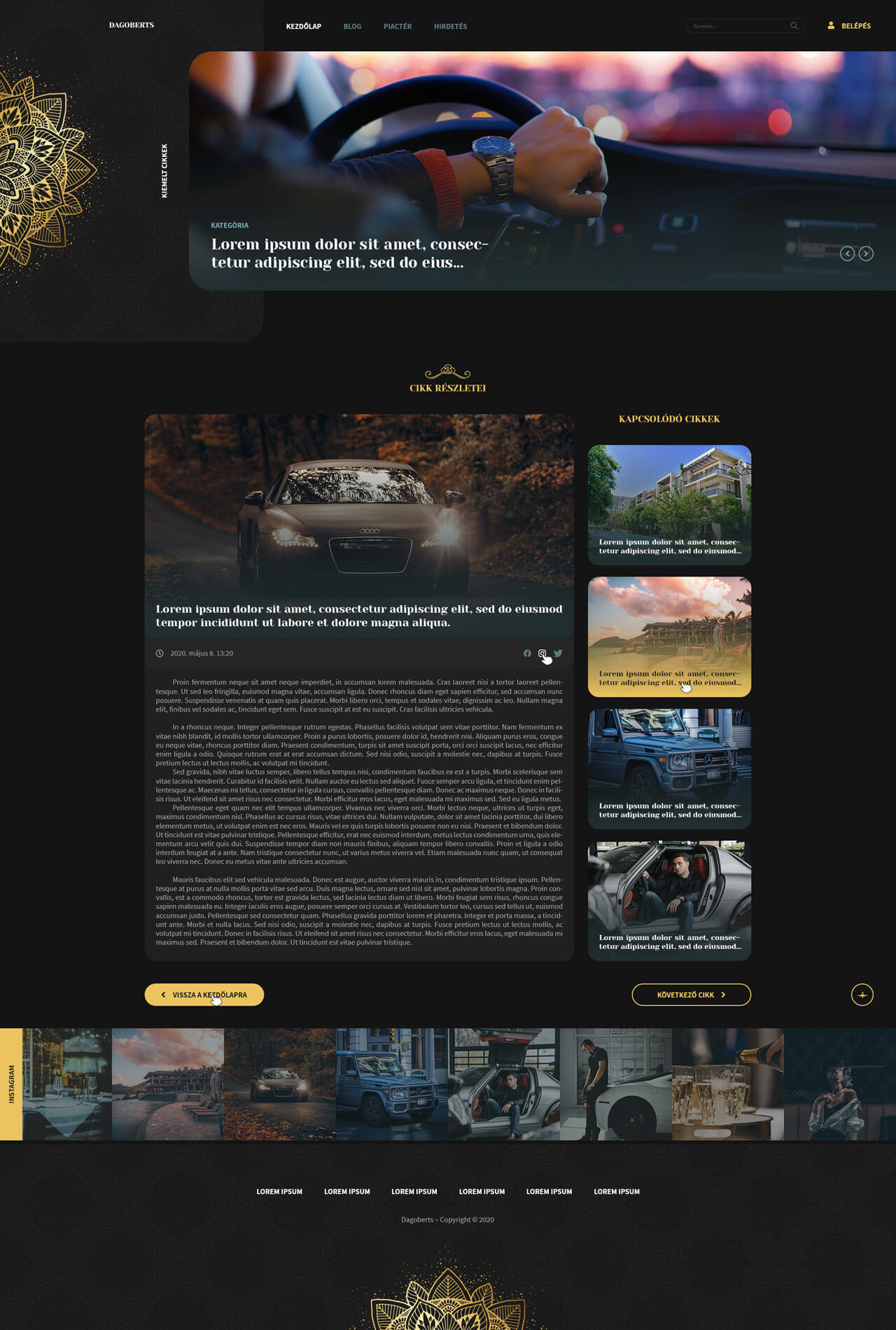
Task: Click the yellow Instagram side tab
Action: pyautogui.click(x=11, y=1083)
